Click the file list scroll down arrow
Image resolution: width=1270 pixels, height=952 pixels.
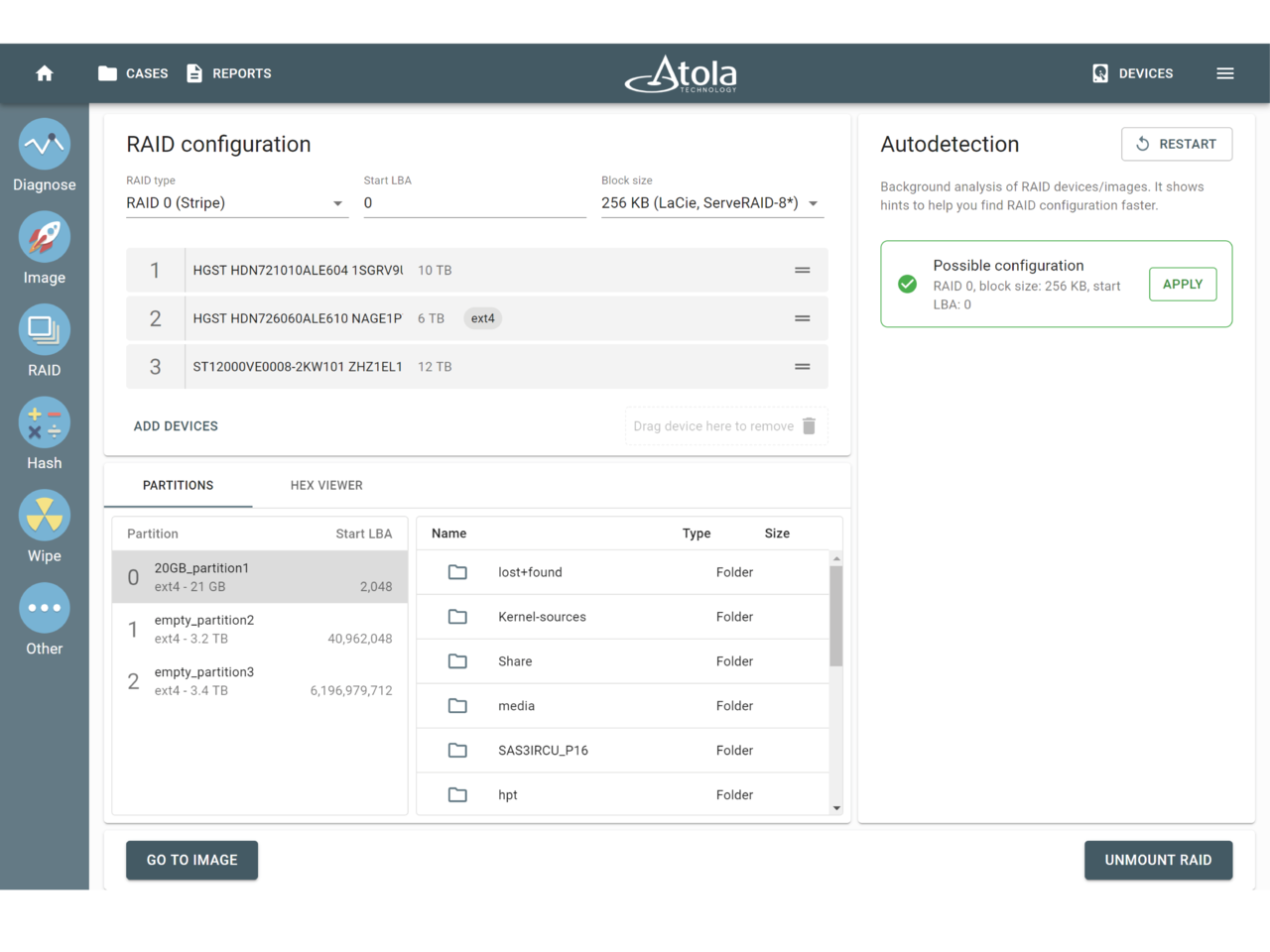point(836,808)
